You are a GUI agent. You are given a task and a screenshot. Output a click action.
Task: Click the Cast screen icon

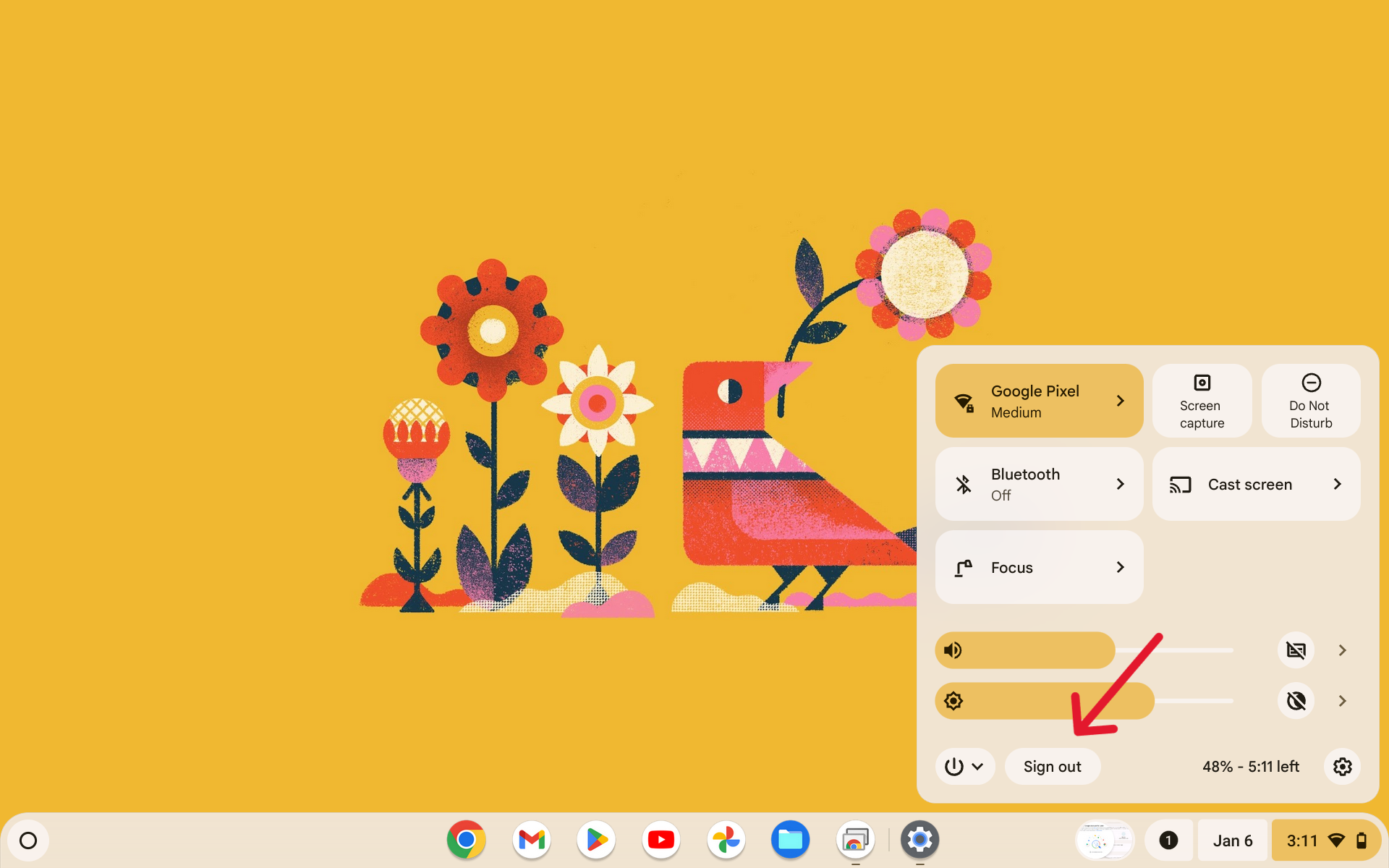[1181, 484]
